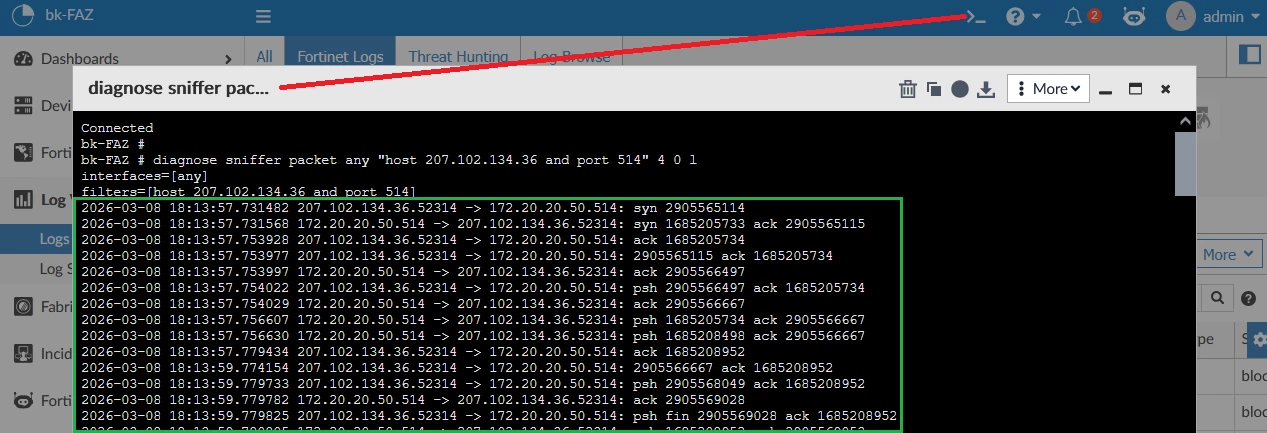
Task: Open the More dropdown in log toolbar
Action: point(1227,255)
